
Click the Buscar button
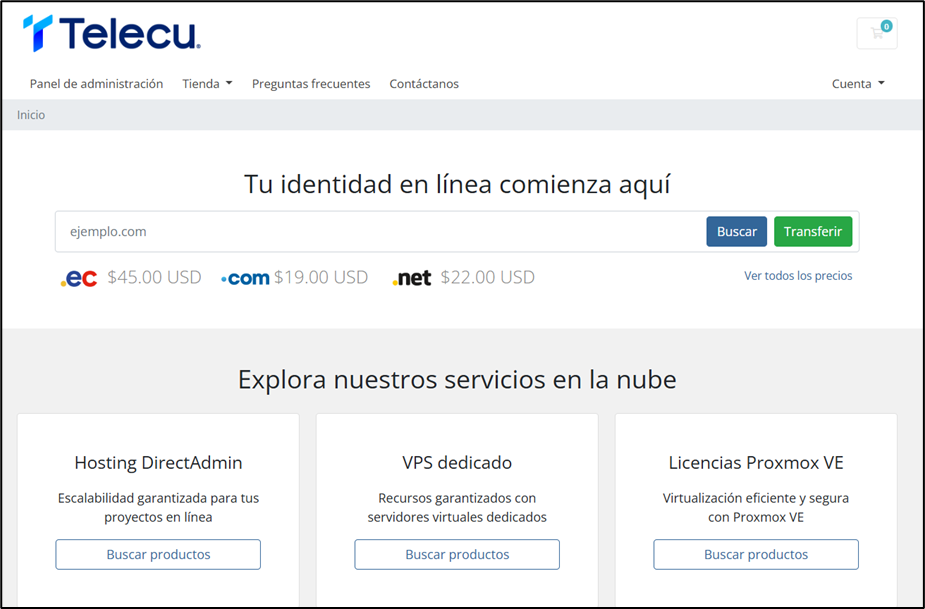coord(737,231)
